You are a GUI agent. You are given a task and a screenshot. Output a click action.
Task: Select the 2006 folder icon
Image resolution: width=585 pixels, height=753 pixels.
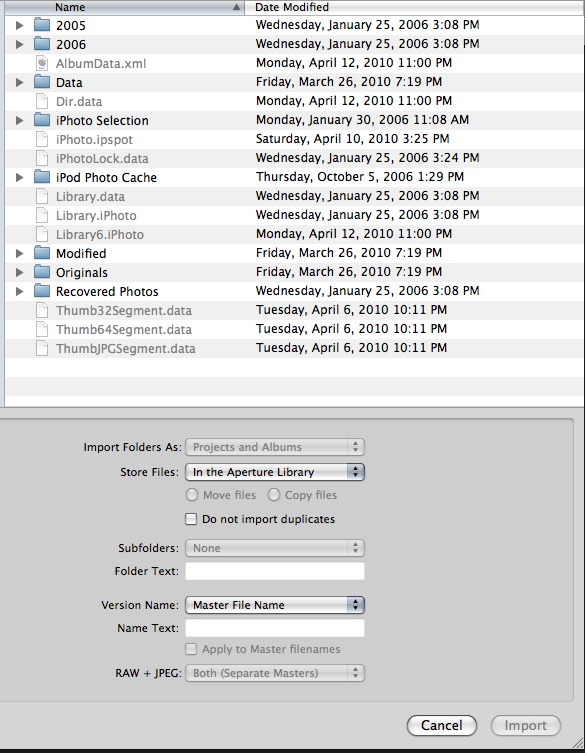[42, 44]
